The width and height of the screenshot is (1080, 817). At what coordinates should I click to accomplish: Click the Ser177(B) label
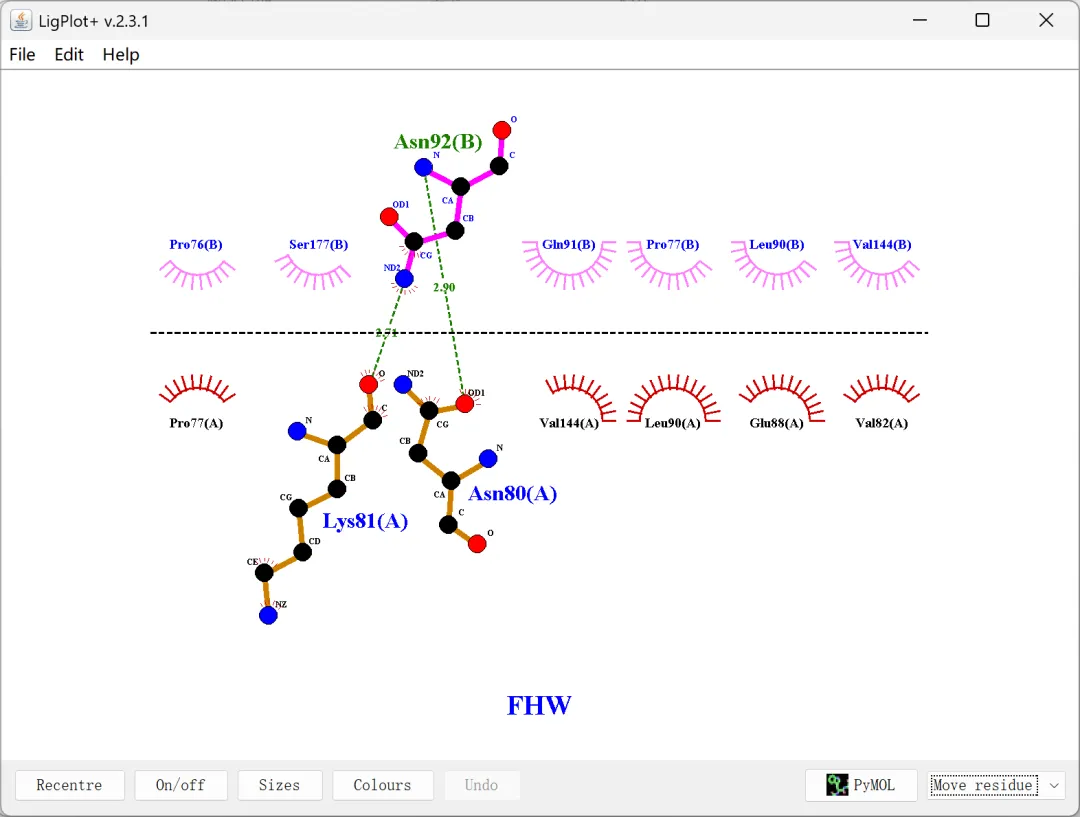click(x=318, y=245)
